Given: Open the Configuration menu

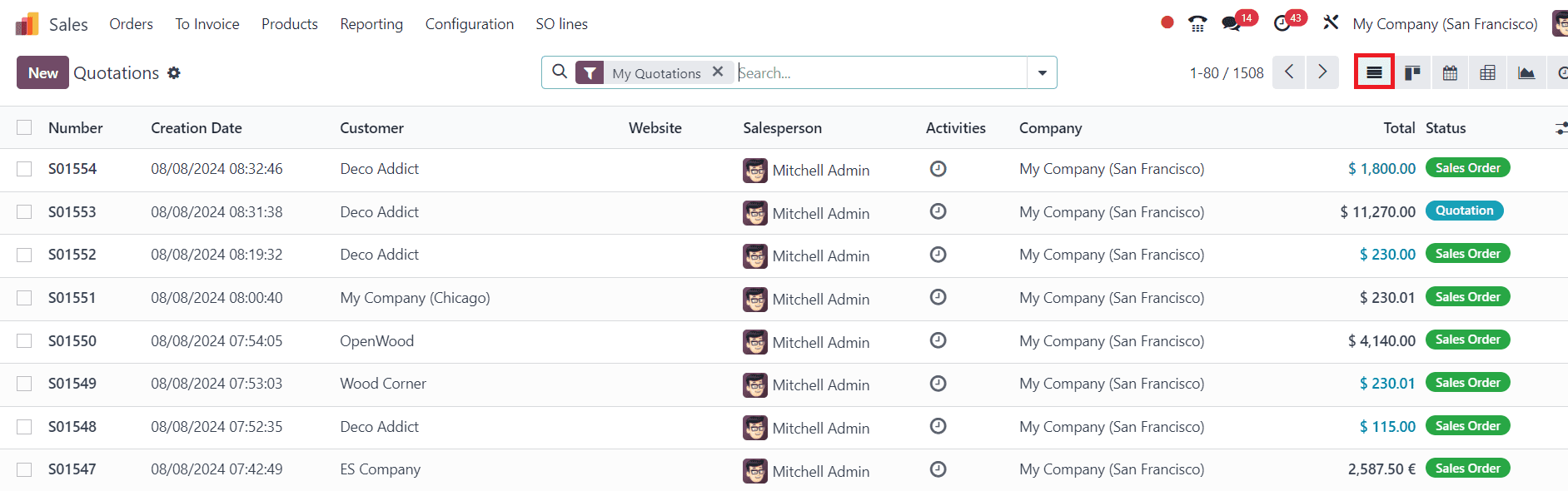Looking at the screenshot, I should pos(470,24).
